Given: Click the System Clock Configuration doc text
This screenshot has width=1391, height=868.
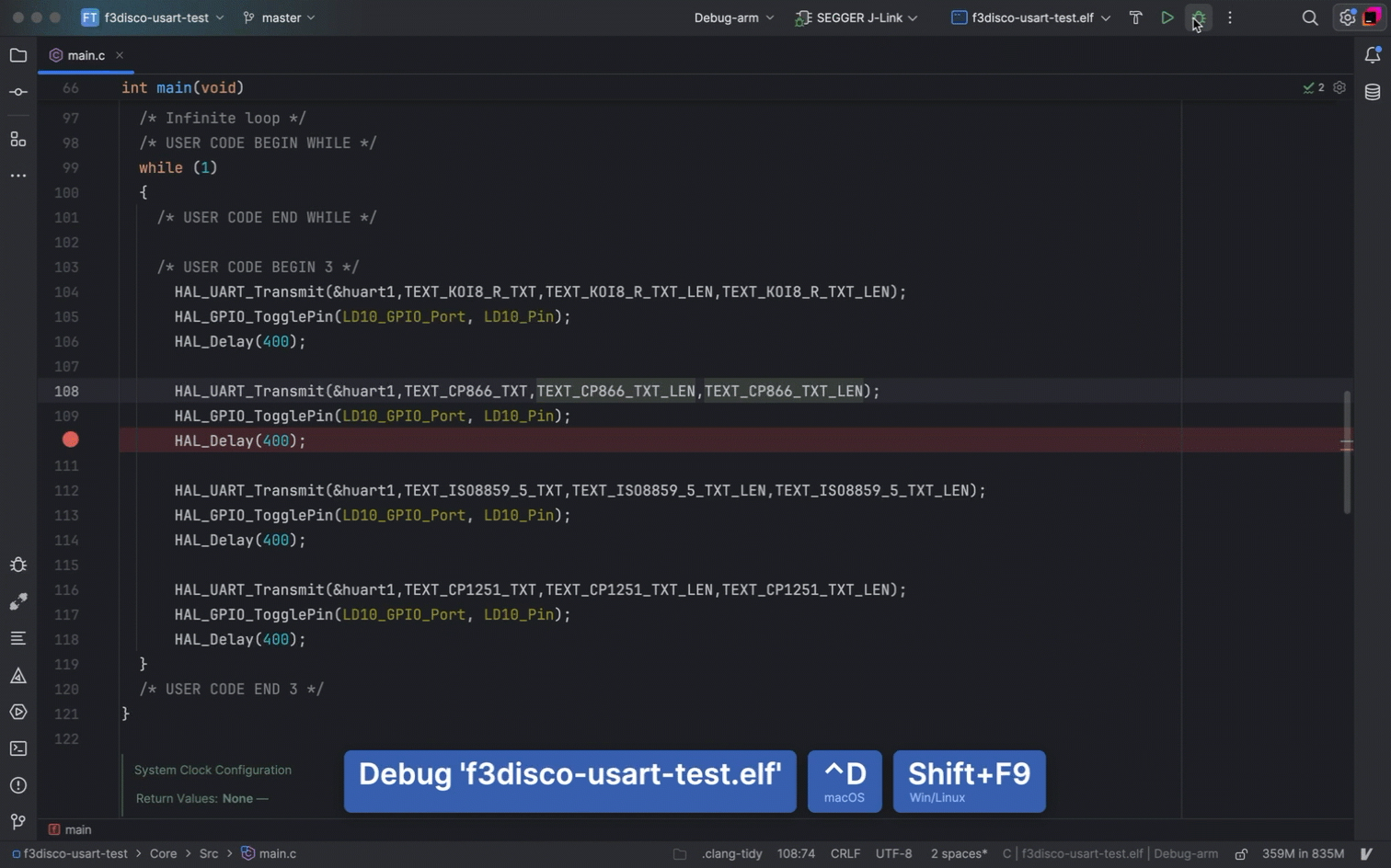Looking at the screenshot, I should click(213, 771).
